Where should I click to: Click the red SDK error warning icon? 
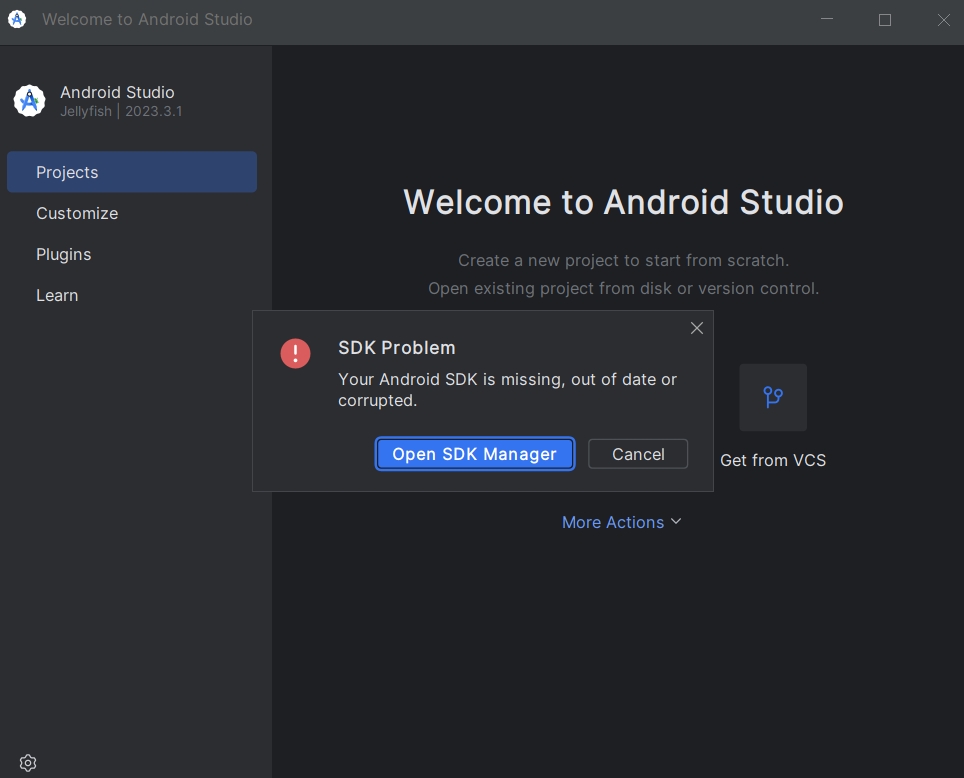coord(295,354)
